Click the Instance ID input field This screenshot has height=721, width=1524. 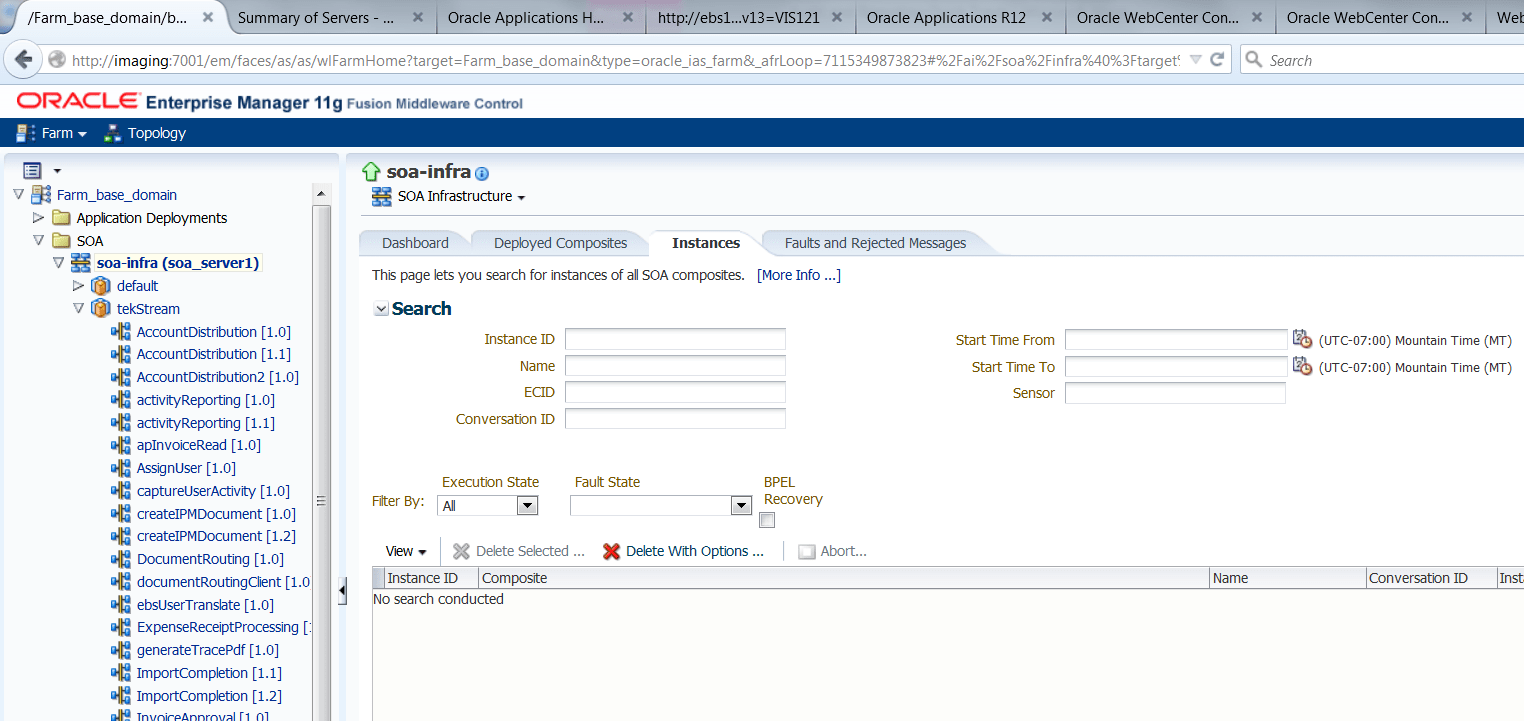(x=675, y=339)
